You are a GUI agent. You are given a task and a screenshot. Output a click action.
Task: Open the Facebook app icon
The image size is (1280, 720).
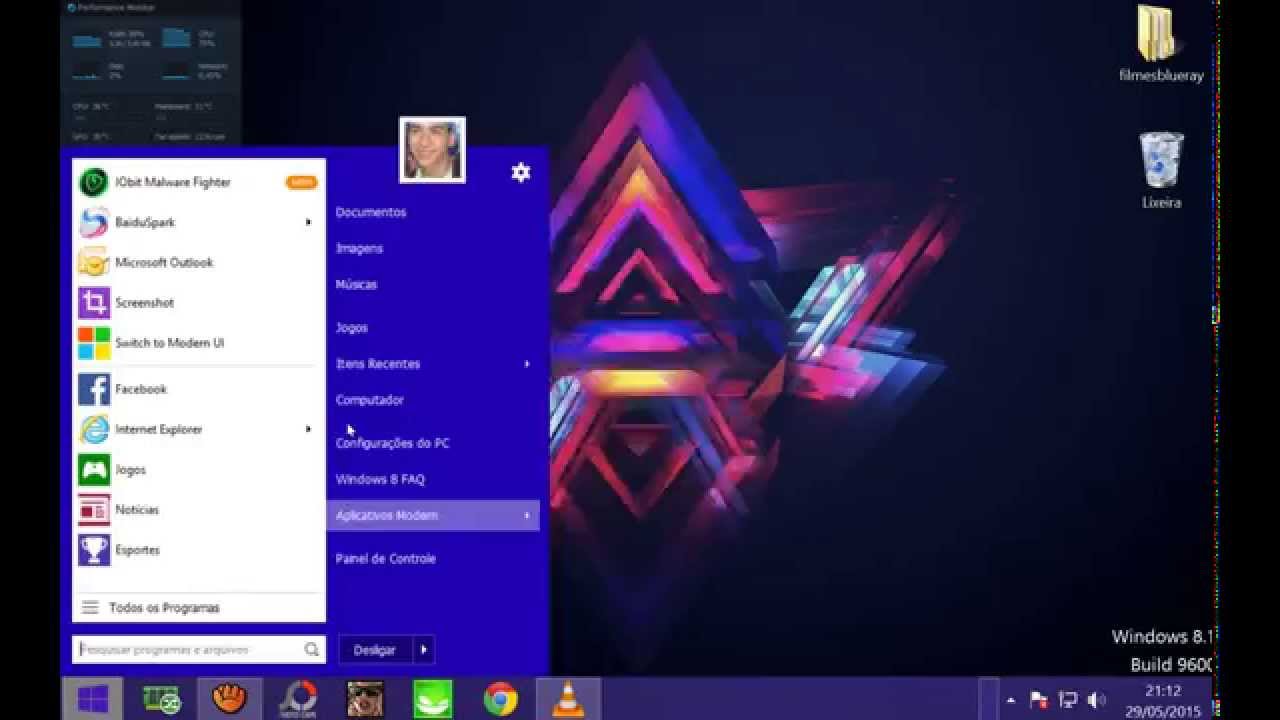(x=94, y=389)
